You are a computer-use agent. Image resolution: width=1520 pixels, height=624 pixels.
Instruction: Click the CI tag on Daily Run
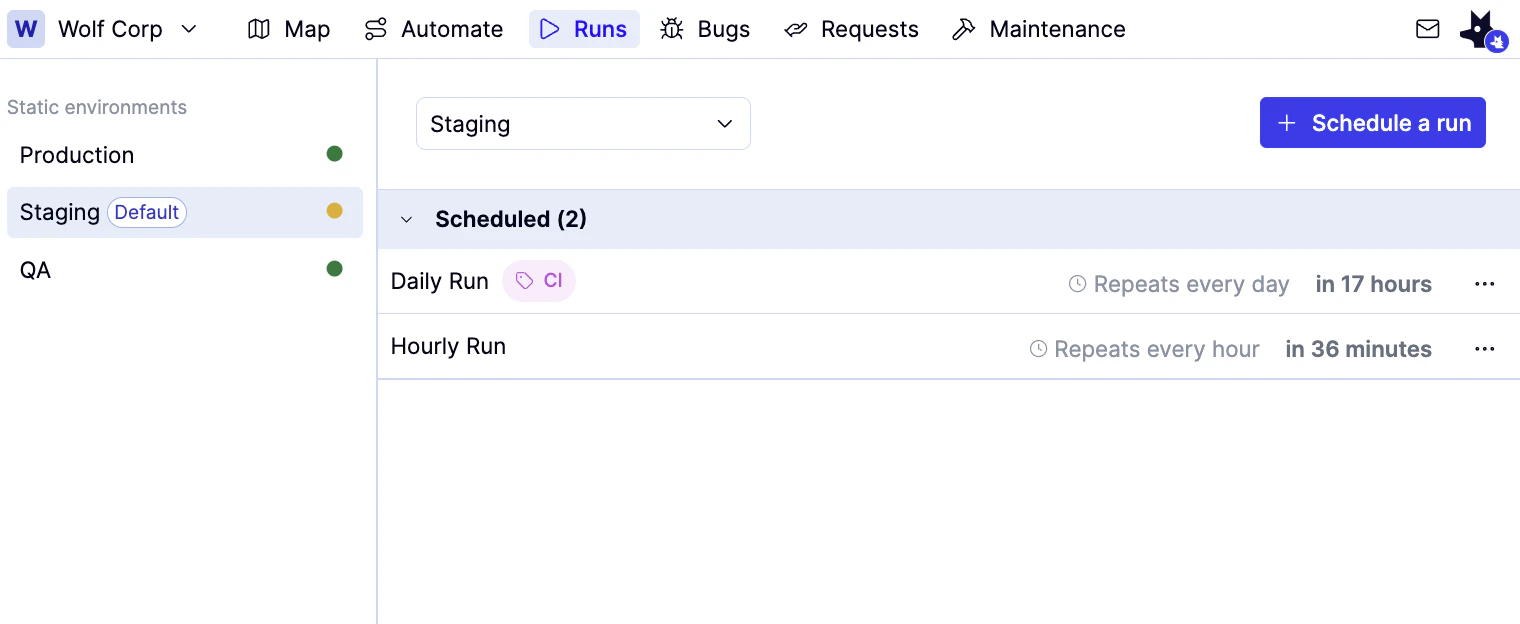[x=539, y=280]
